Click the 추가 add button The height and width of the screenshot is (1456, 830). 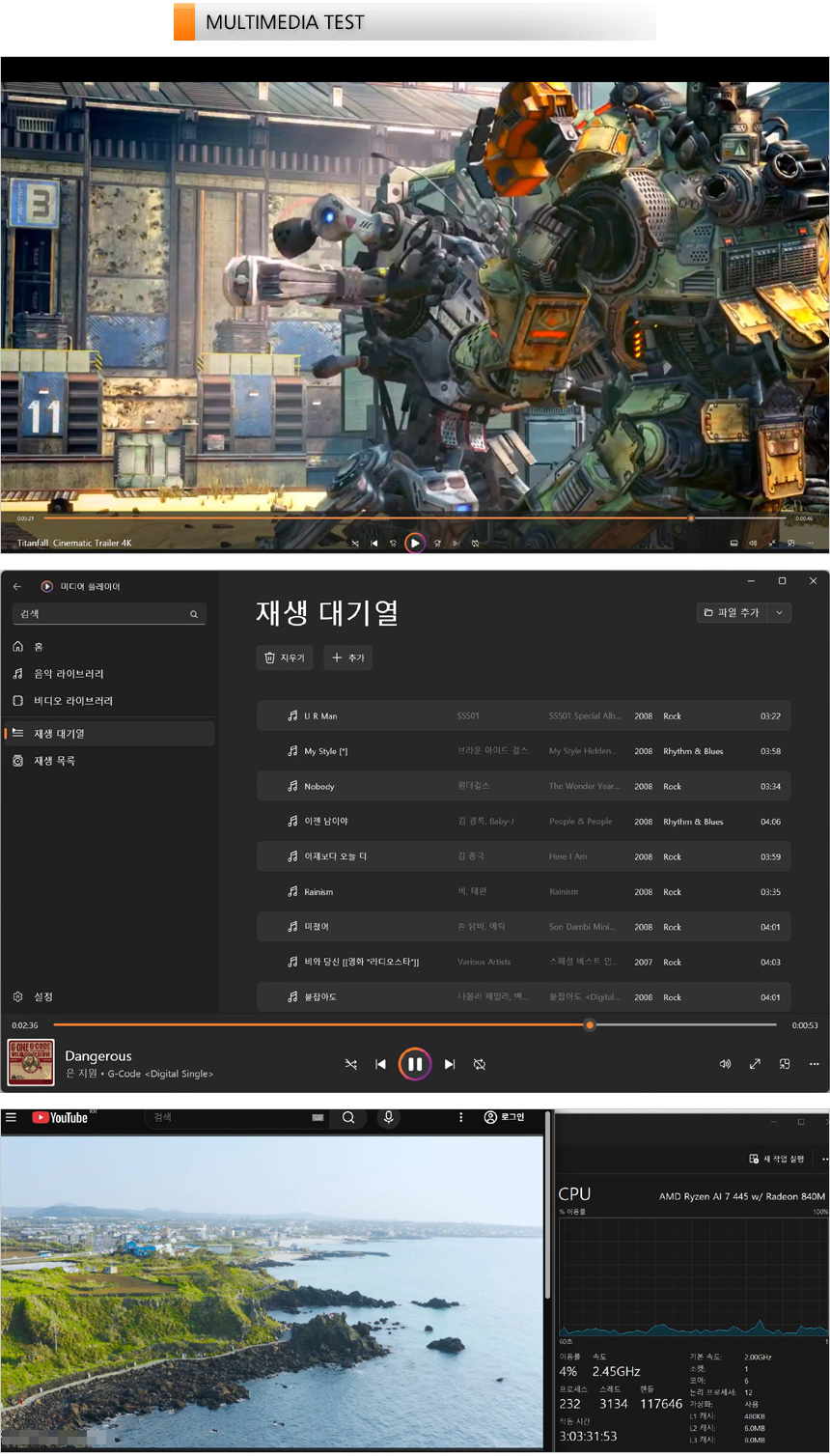click(347, 658)
